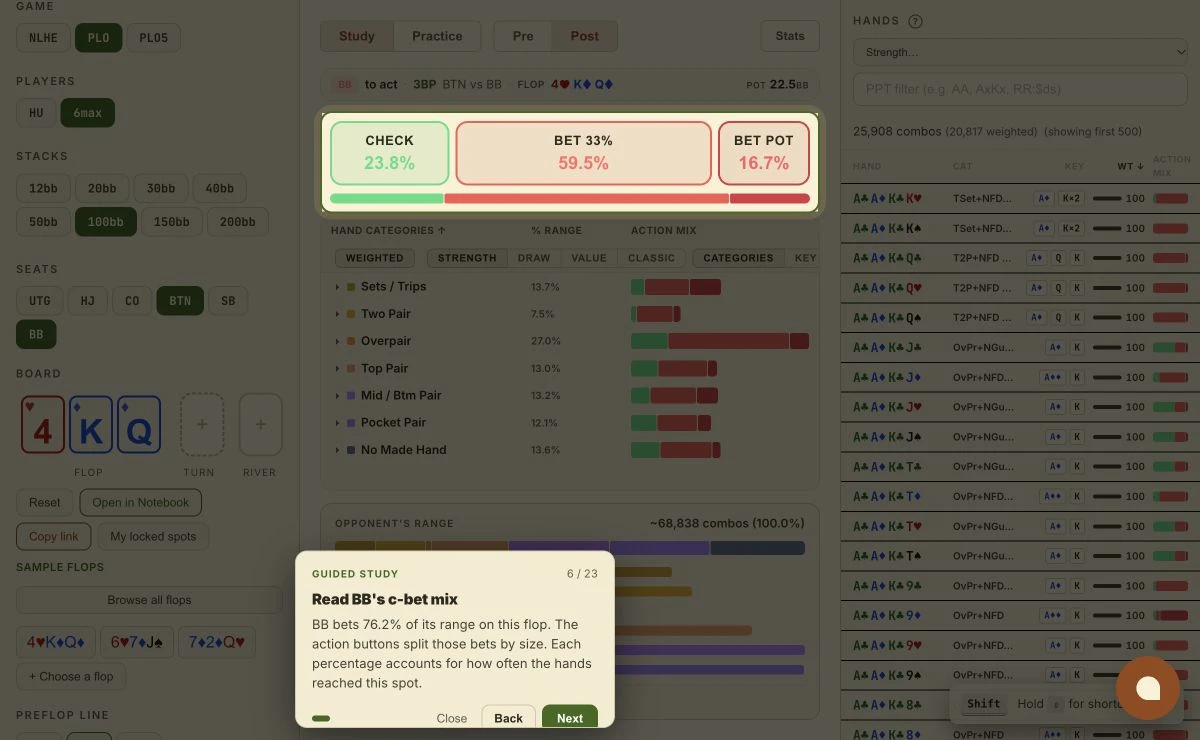The image size is (1200, 740).
Task: Open the orange chat bubble widget
Action: tap(1147, 688)
